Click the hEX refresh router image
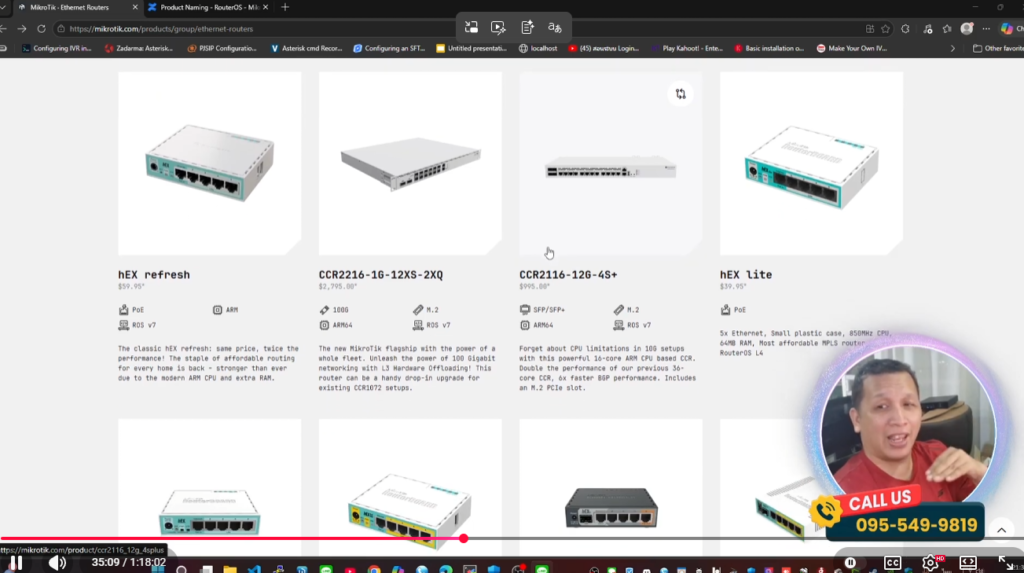 tap(210, 163)
